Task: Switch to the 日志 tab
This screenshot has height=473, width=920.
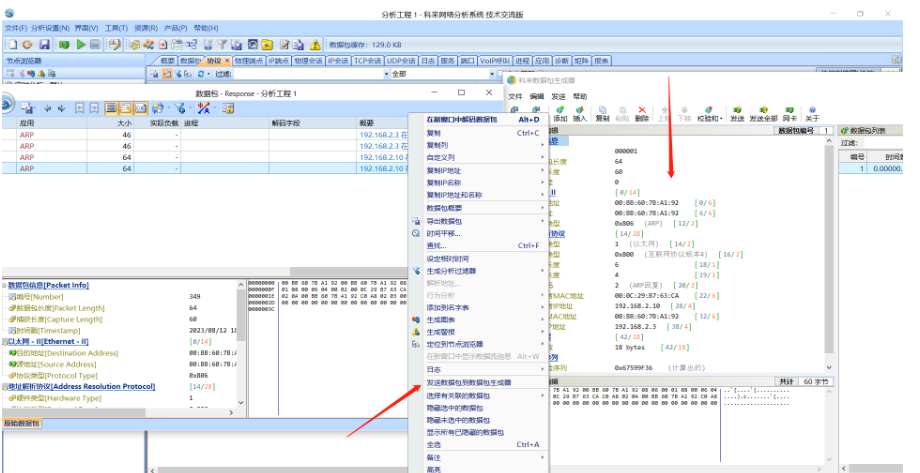Action: coord(428,60)
